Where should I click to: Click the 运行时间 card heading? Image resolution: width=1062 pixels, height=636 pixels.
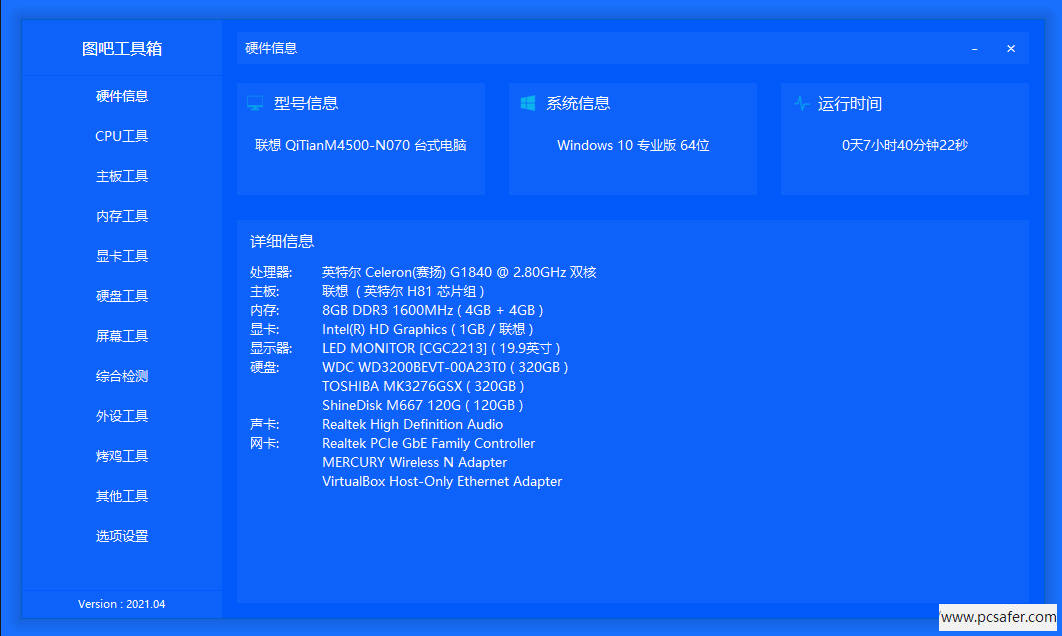[849, 104]
